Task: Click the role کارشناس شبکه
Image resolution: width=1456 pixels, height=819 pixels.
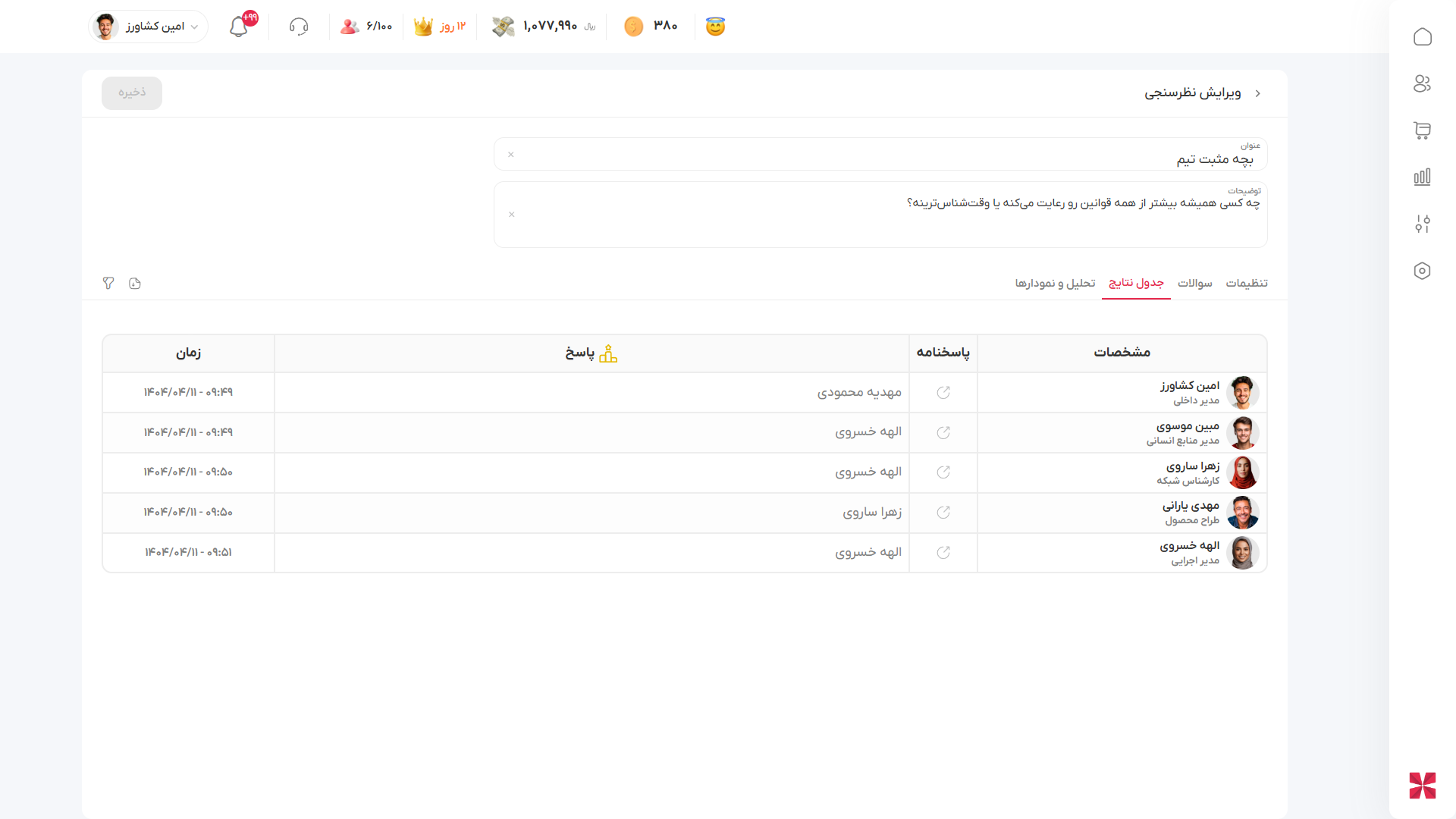Action: [1188, 481]
